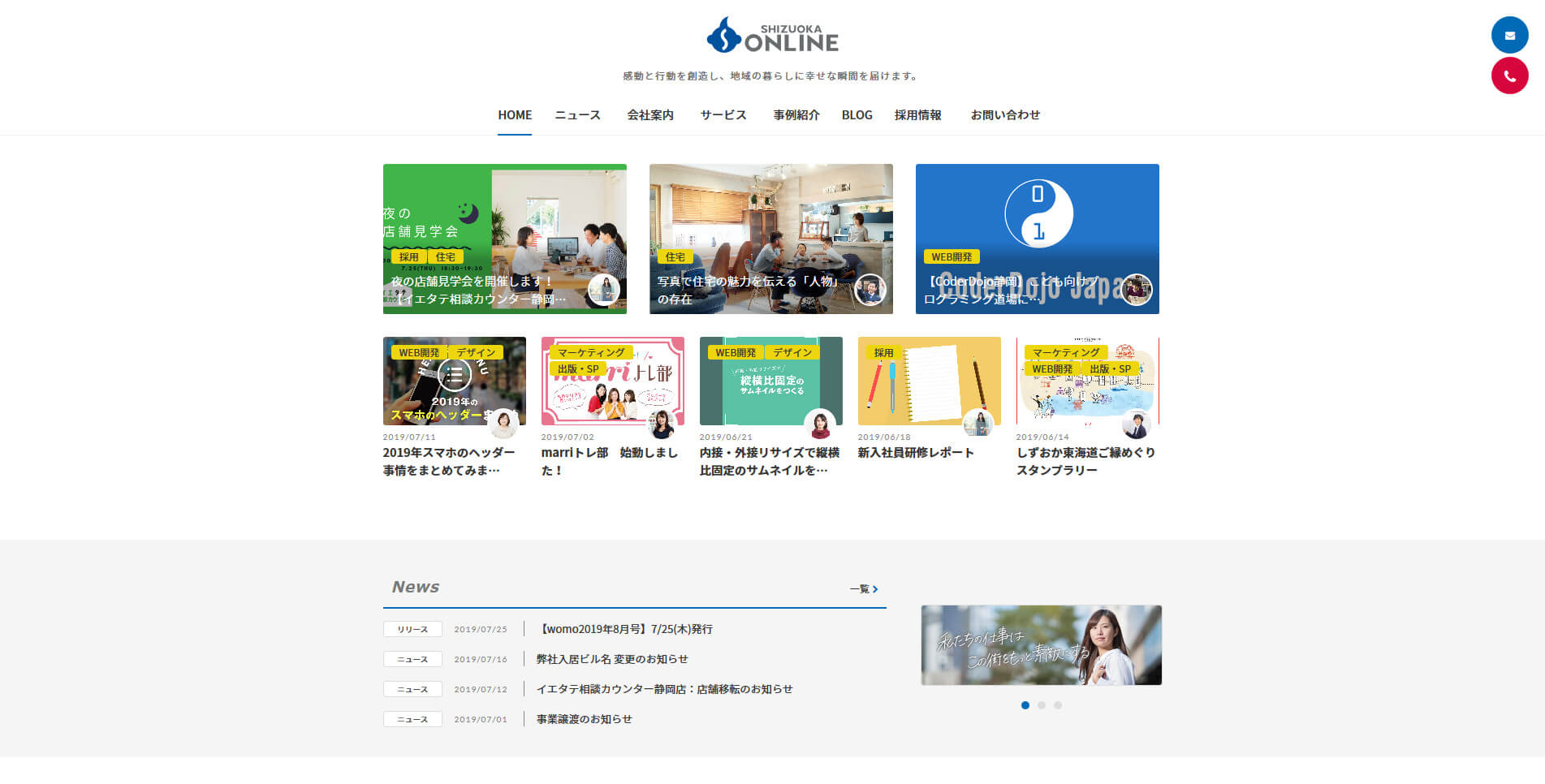Click ニュース label beside 2019/07/16
The width and height of the screenshot is (1545, 784).
coord(412,659)
